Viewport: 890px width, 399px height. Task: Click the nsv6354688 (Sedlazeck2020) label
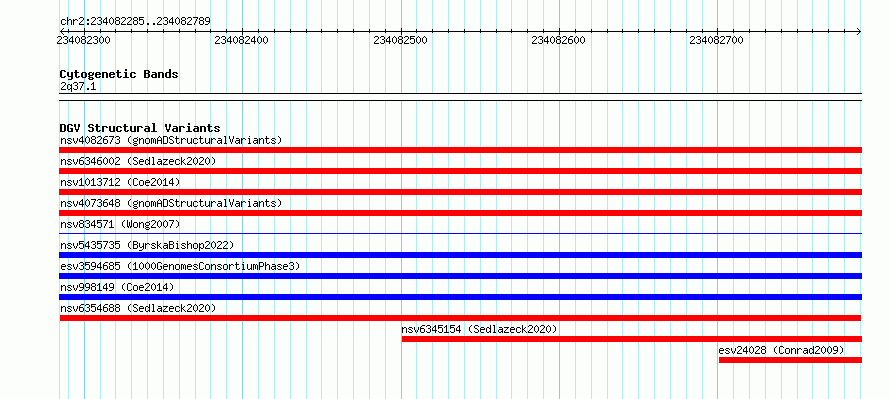pos(138,308)
